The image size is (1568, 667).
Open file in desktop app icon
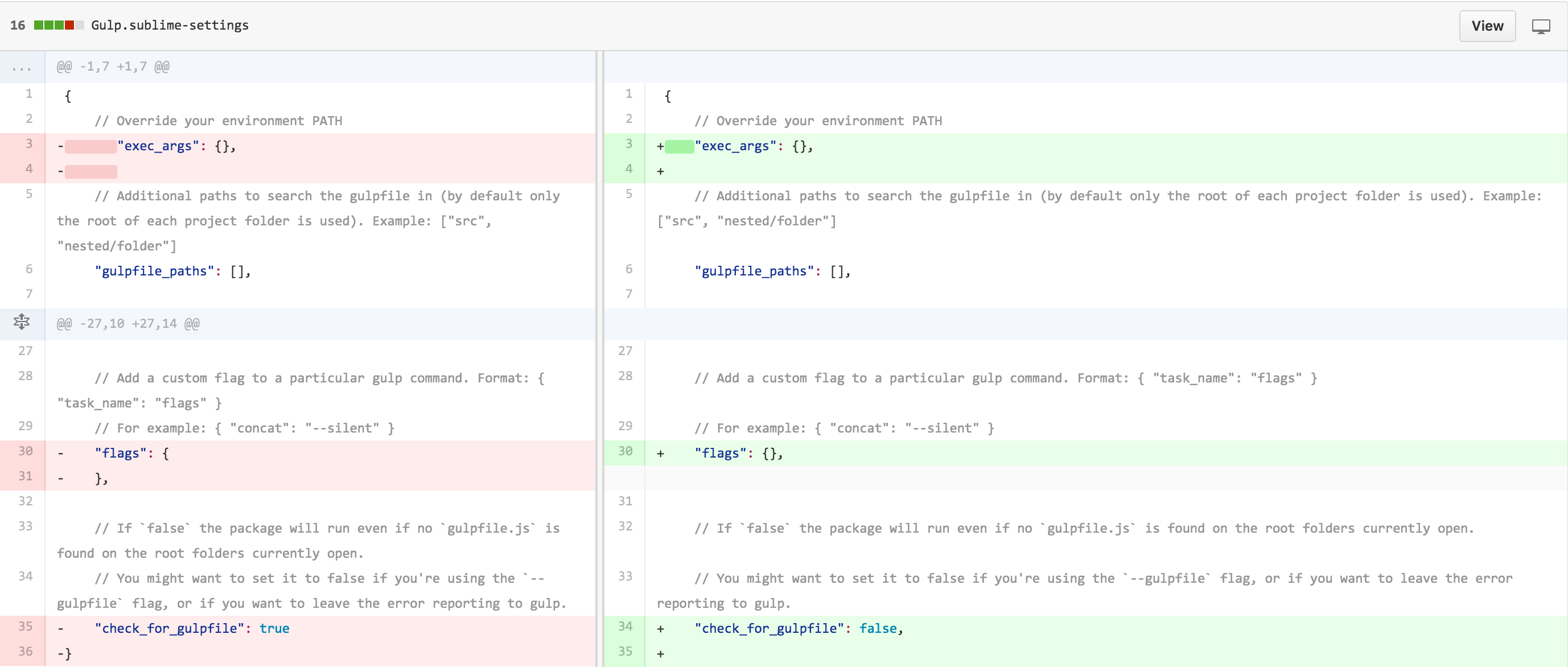[1541, 26]
